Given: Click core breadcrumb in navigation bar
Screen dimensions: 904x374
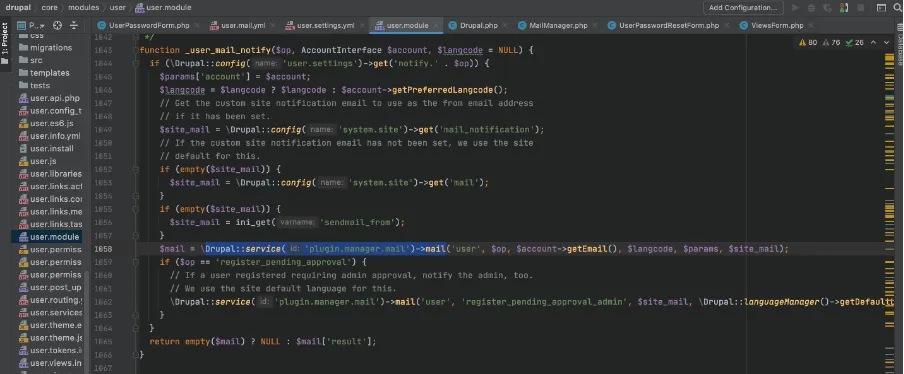Looking at the screenshot, I should point(50,7).
